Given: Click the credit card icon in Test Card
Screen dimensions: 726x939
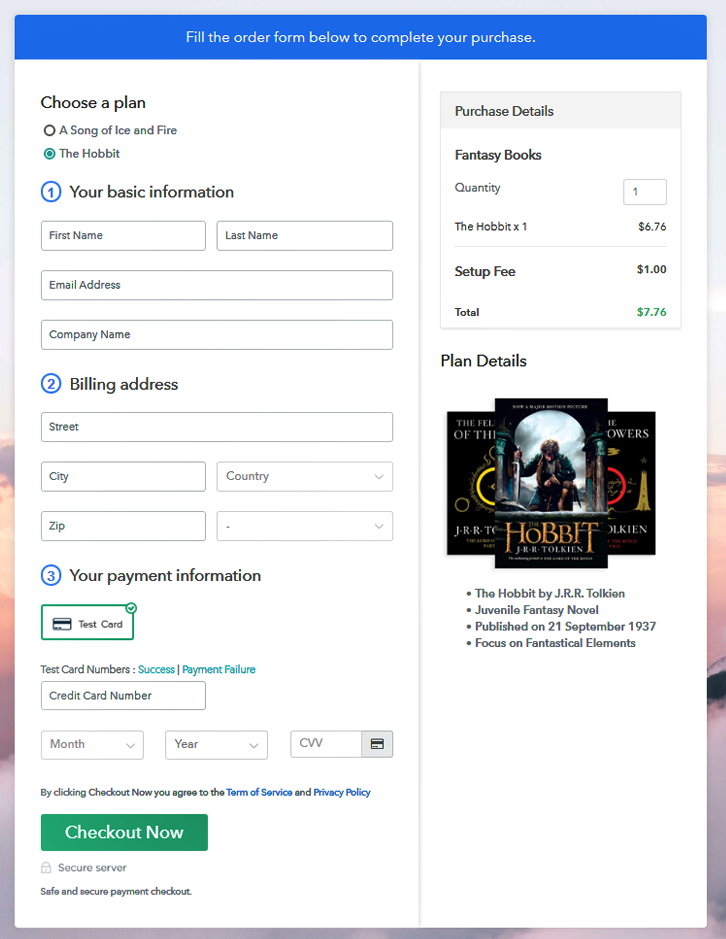Looking at the screenshot, I should [62, 624].
